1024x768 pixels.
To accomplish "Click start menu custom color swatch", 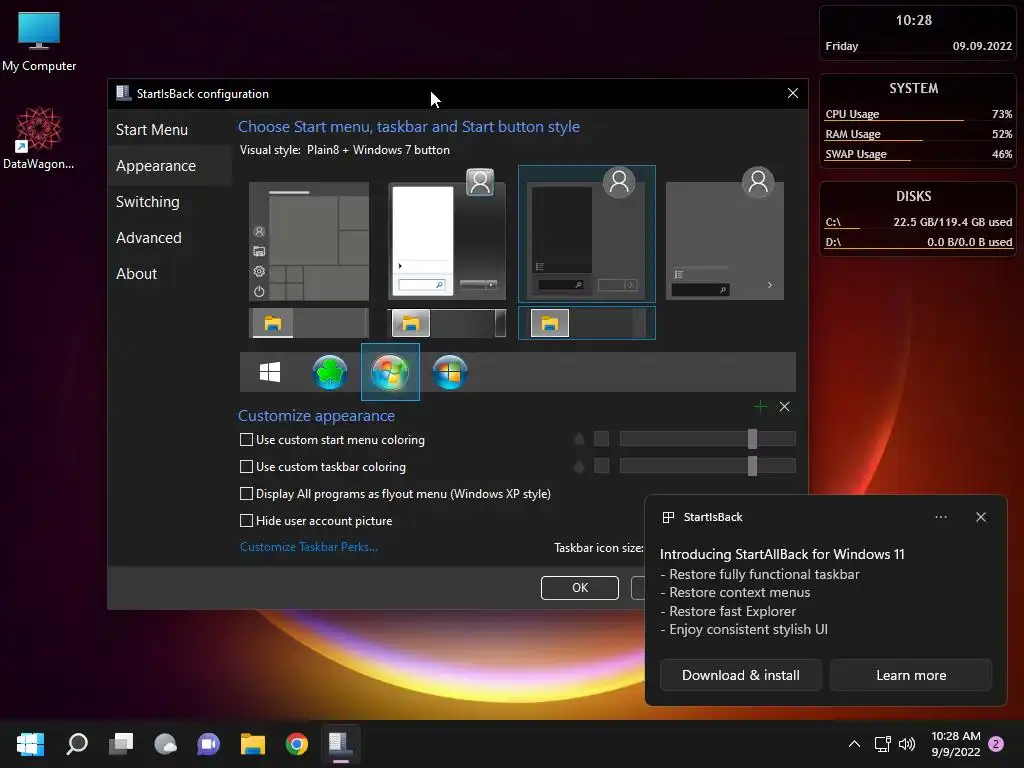I will click(x=601, y=439).
